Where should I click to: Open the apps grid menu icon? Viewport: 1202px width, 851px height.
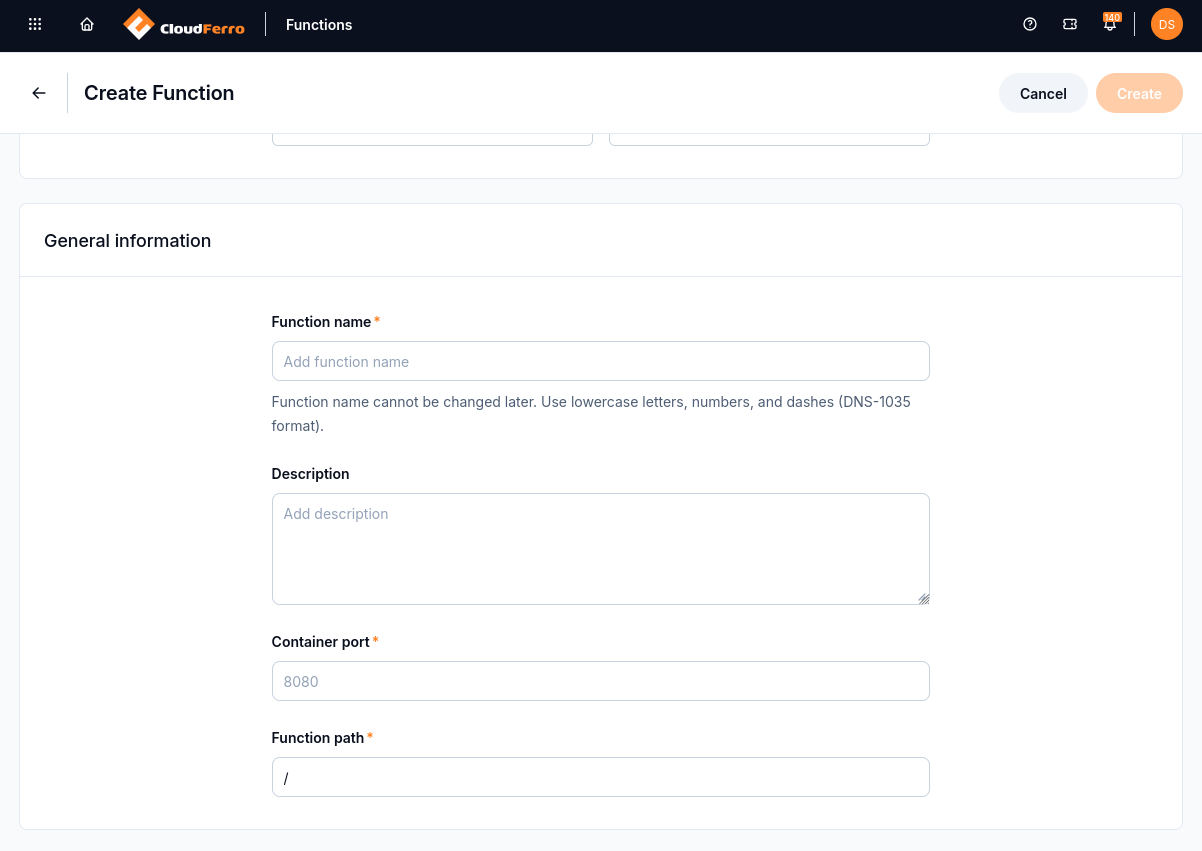(35, 25)
